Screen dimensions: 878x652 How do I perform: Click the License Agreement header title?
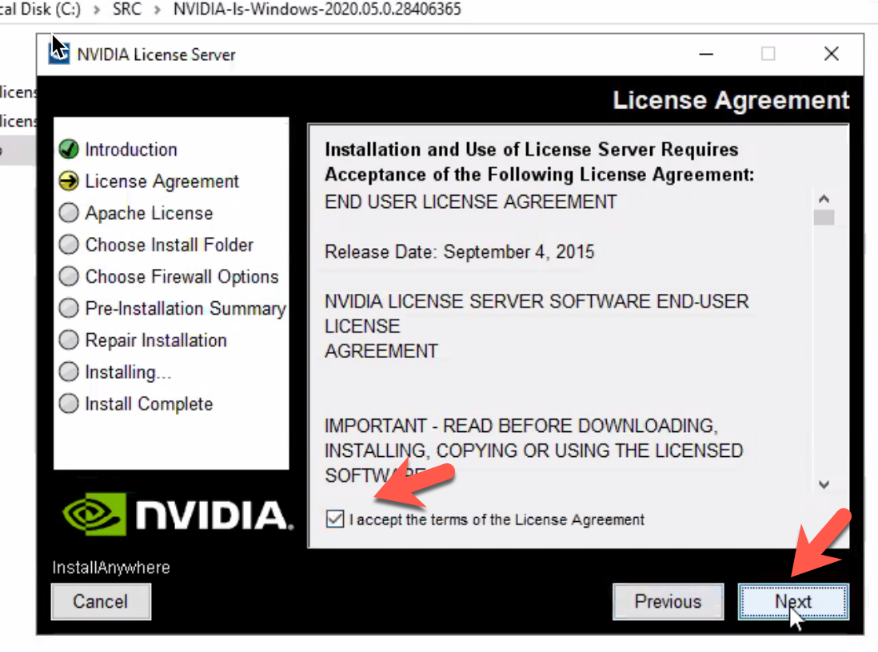coord(731,100)
